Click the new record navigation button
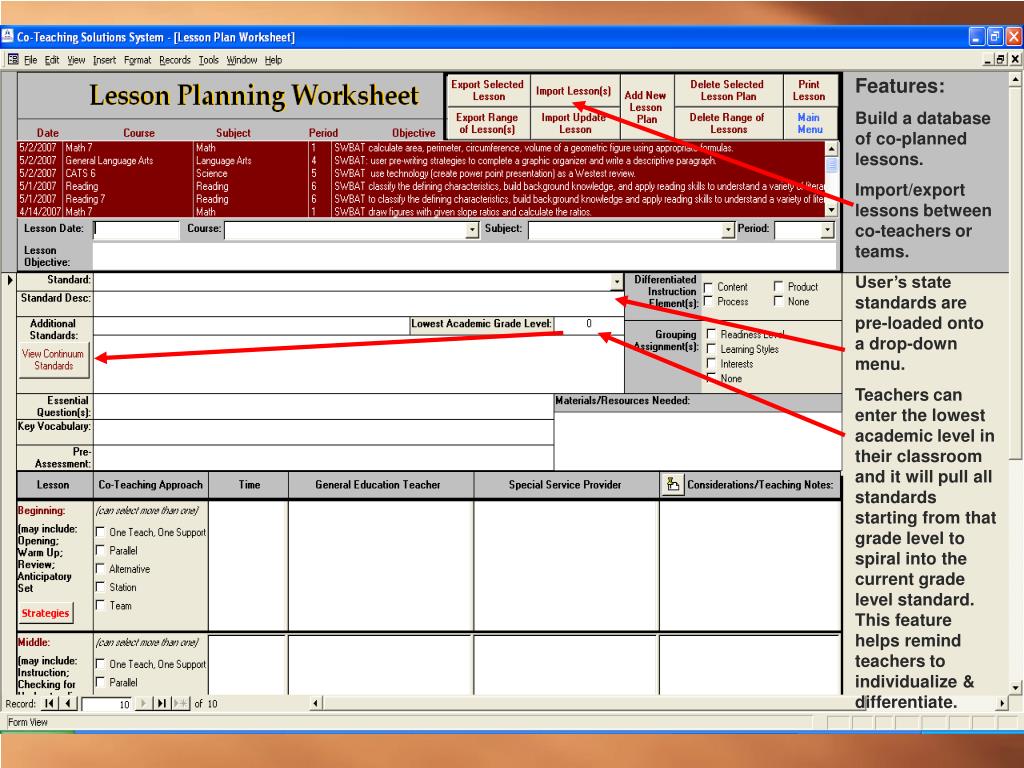1024x768 pixels. tap(181, 703)
